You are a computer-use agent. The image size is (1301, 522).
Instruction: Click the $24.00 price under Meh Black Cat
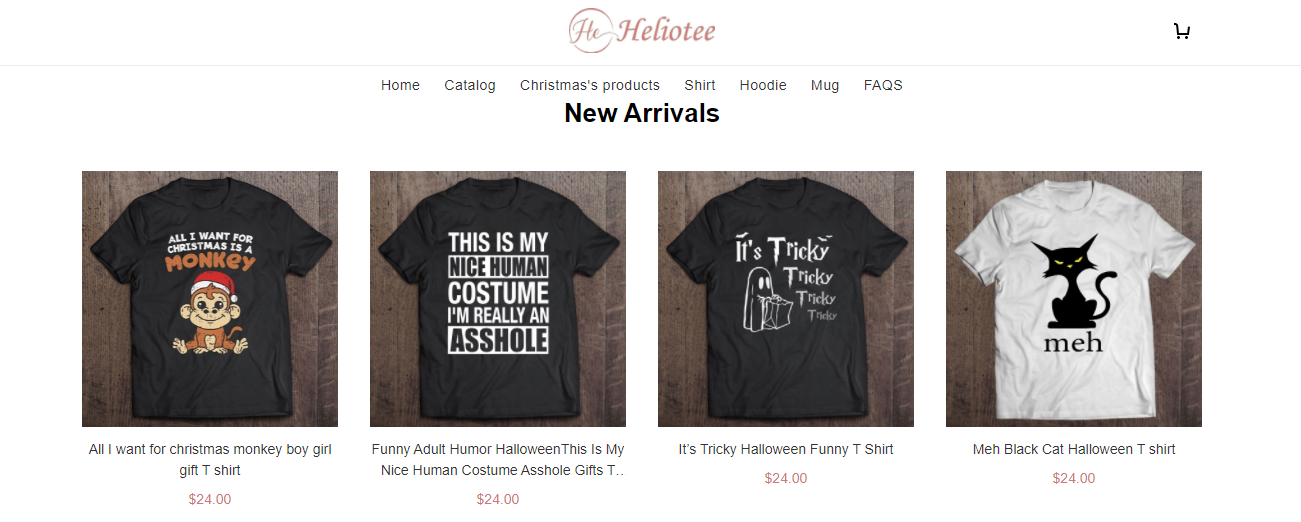1074,478
